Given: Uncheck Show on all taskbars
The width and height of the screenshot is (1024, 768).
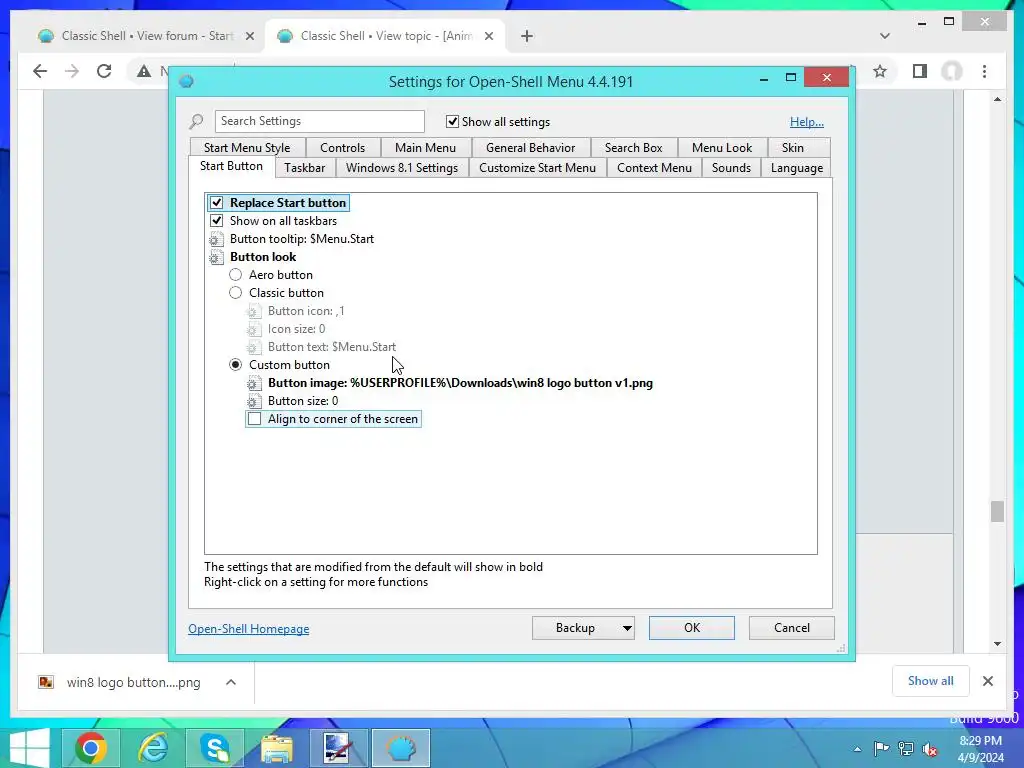Looking at the screenshot, I should click(x=216, y=221).
